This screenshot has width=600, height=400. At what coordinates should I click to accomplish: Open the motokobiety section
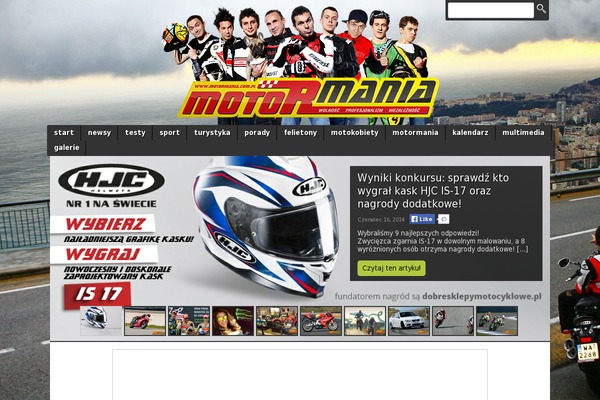(354, 133)
